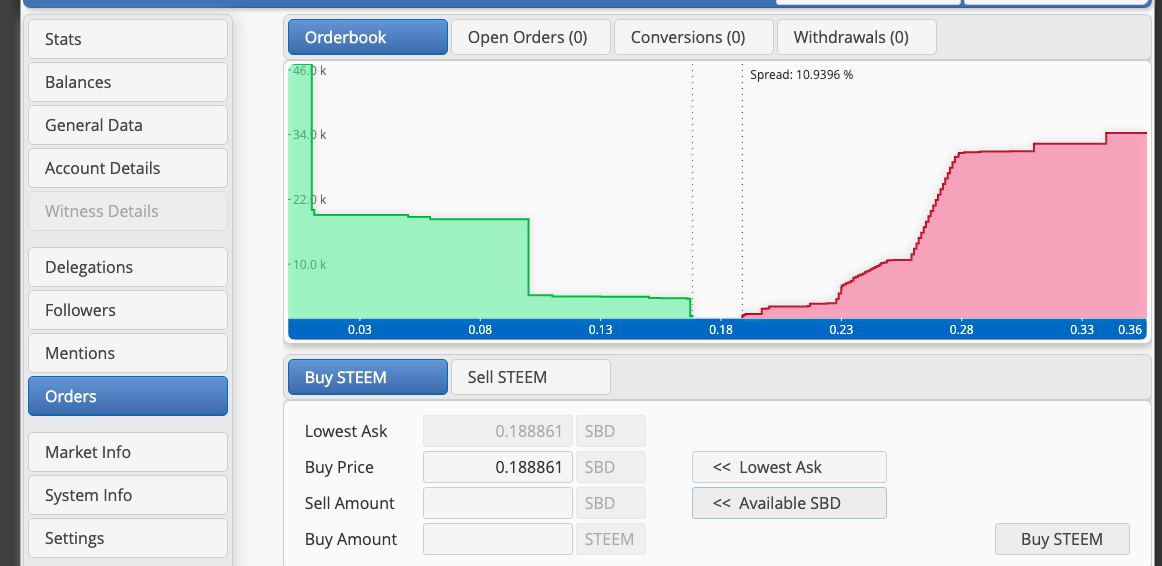
Task: Click the 10.0 k depth axis label
Action: [310, 264]
